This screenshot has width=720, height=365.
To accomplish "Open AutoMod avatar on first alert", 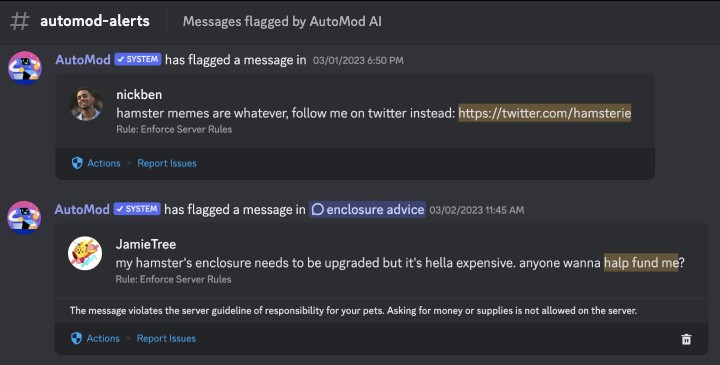I will (x=25, y=67).
